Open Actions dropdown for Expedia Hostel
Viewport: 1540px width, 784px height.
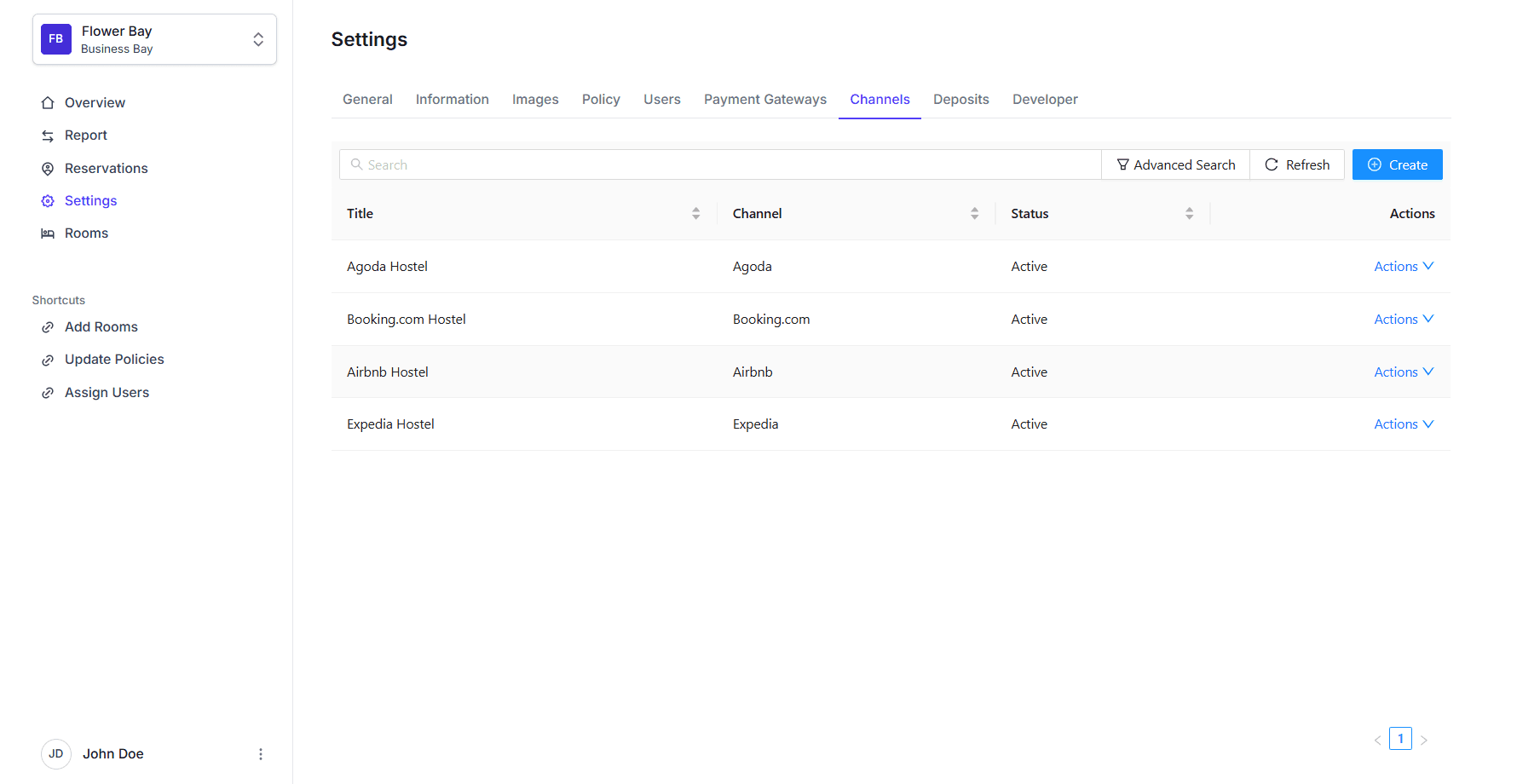[x=1403, y=424]
